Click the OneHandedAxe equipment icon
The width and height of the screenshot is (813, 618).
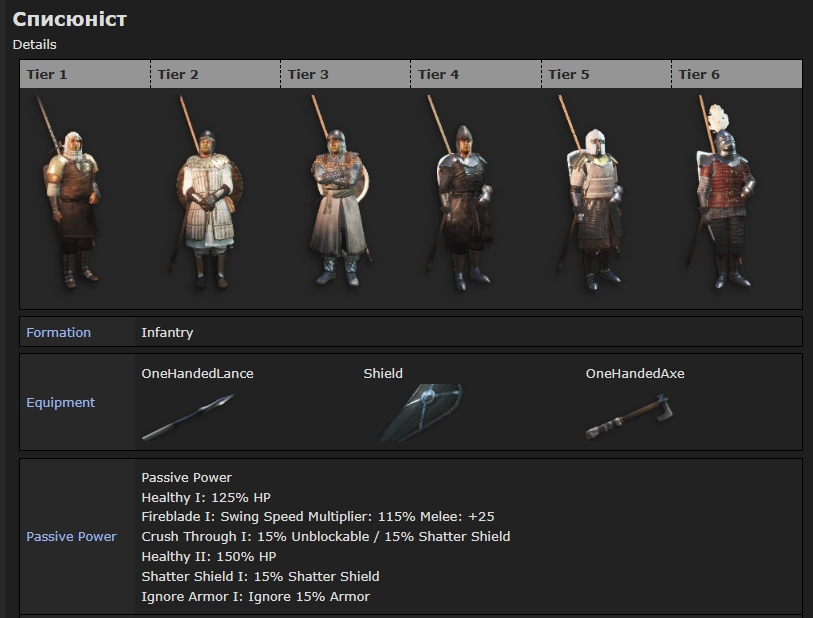click(630, 417)
